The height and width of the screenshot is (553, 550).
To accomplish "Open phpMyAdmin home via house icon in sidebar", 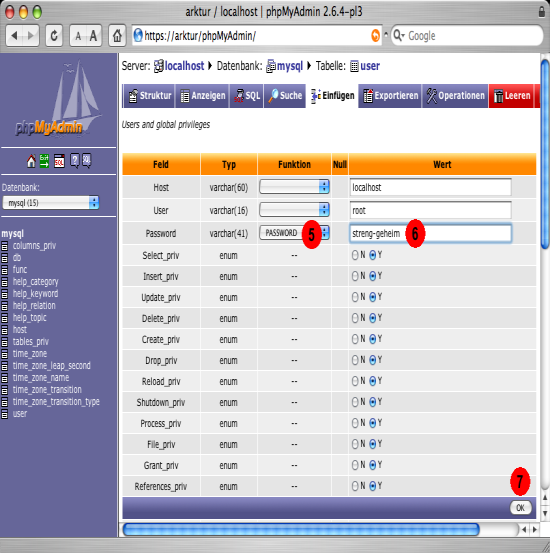I will 31,161.
